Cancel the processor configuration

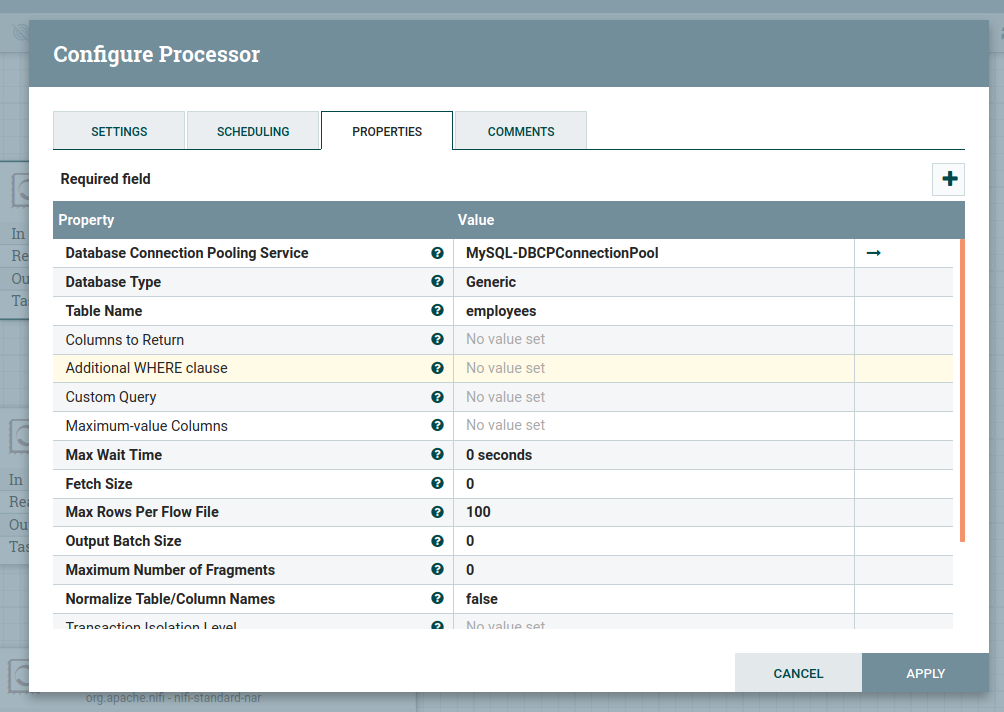(798, 673)
